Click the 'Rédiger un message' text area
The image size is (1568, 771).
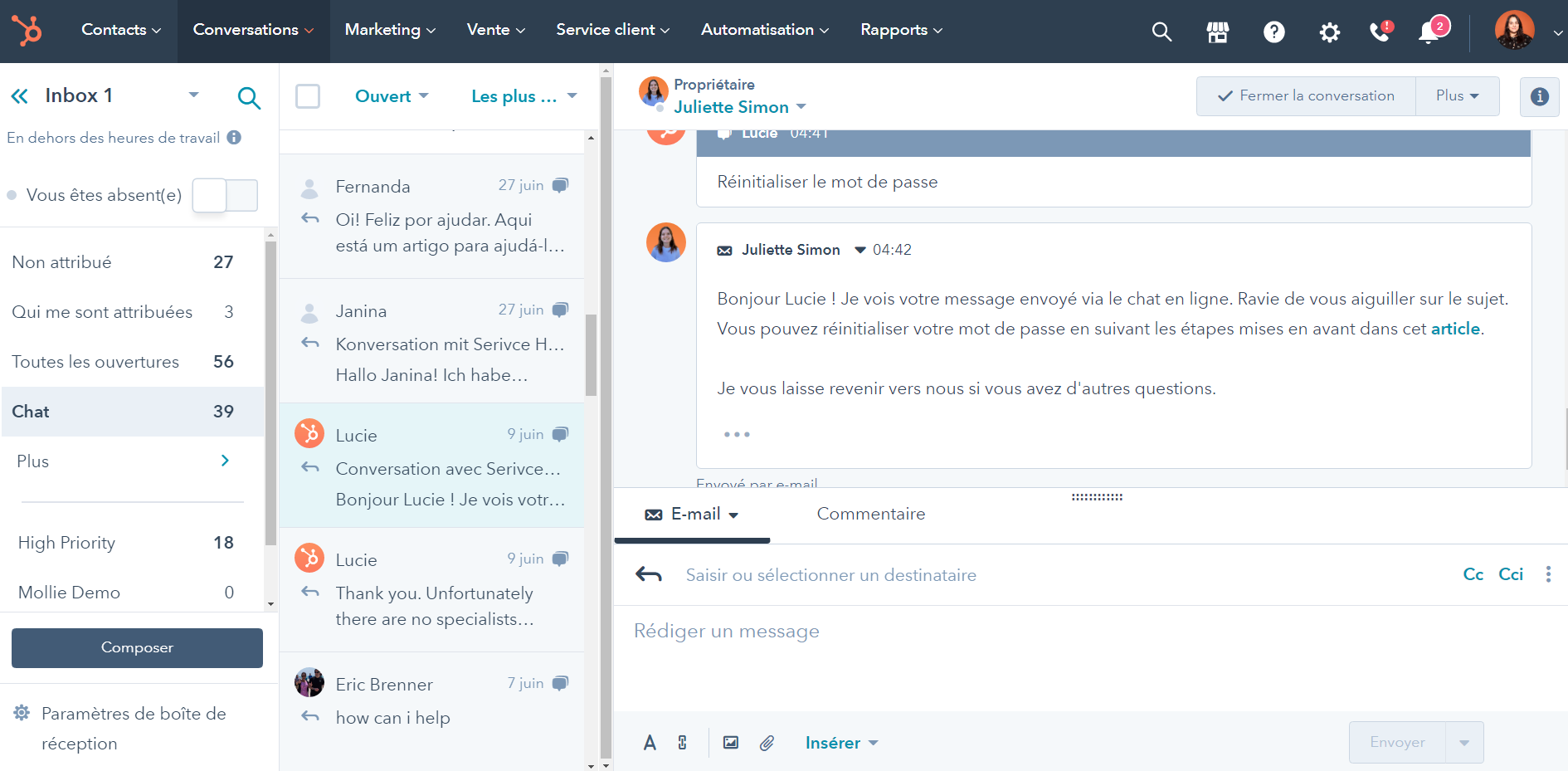coord(1079,656)
